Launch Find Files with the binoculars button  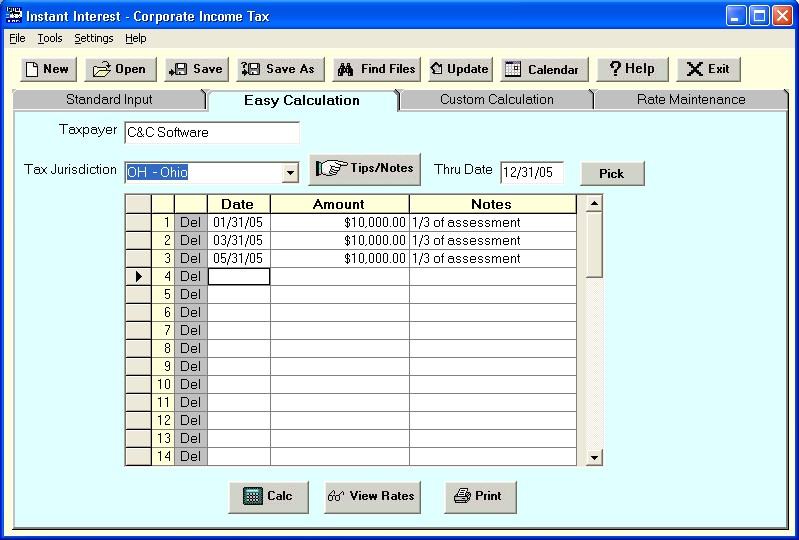tap(376, 69)
